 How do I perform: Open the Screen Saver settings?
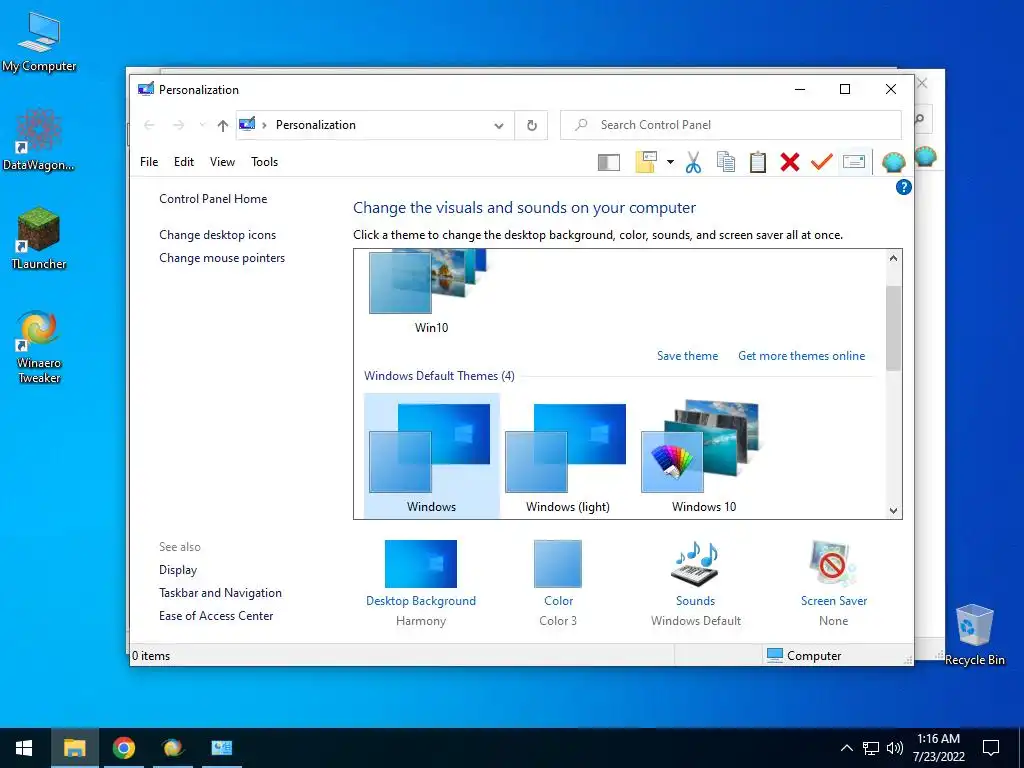click(833, 583)
